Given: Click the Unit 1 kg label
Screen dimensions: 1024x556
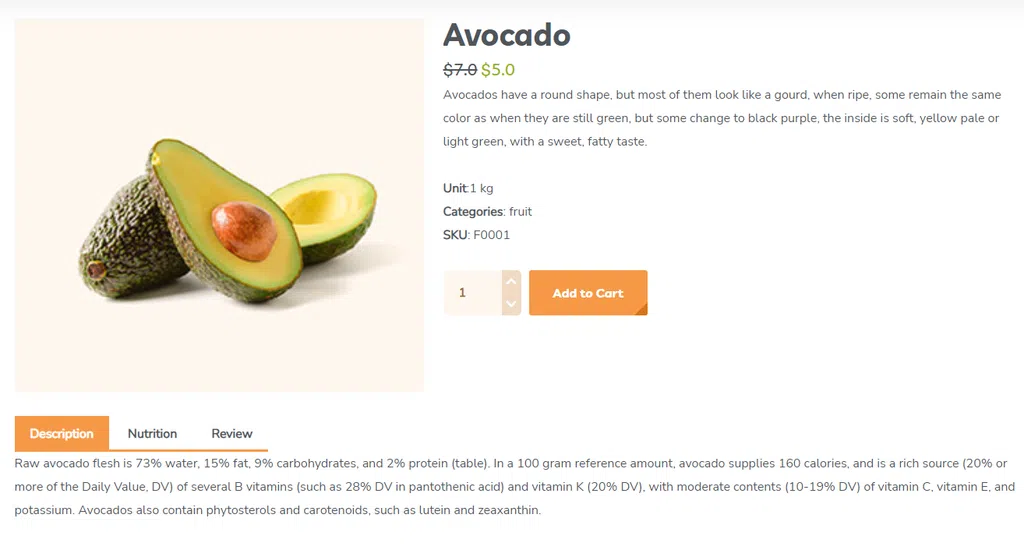Looking at the screenshot, I should (x=468, y=188).
